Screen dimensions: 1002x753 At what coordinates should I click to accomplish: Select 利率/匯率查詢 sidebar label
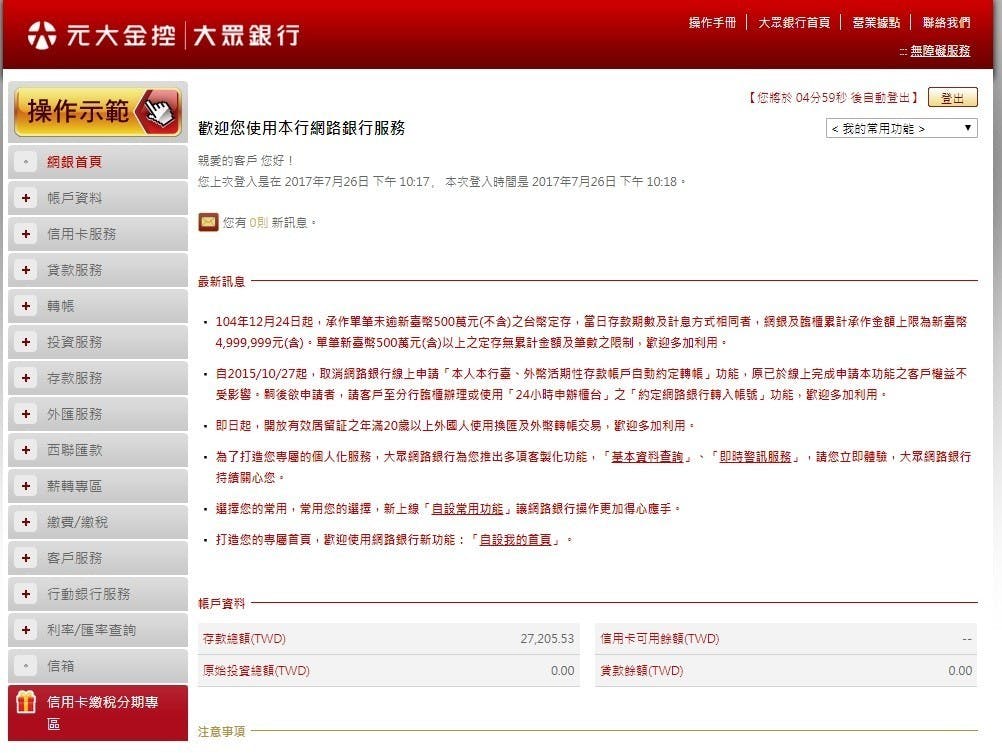[x=91, y=630]
